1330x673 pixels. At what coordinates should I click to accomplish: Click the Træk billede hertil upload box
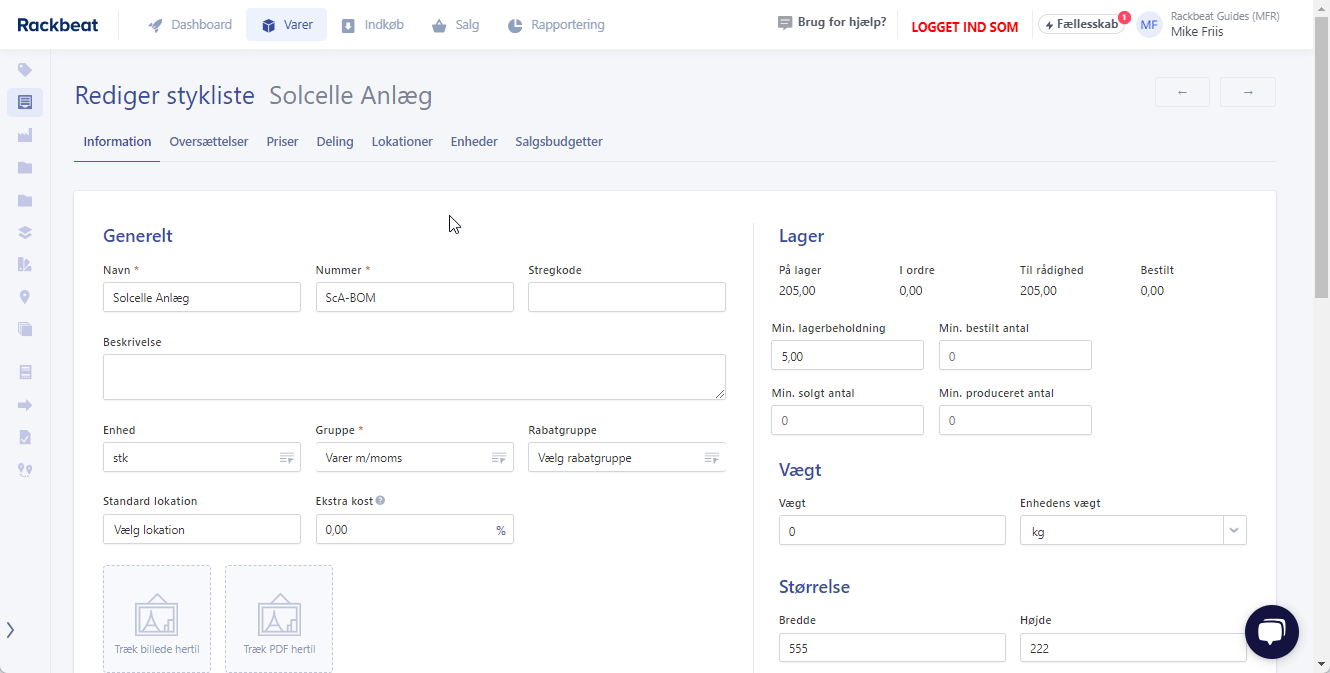157,618
